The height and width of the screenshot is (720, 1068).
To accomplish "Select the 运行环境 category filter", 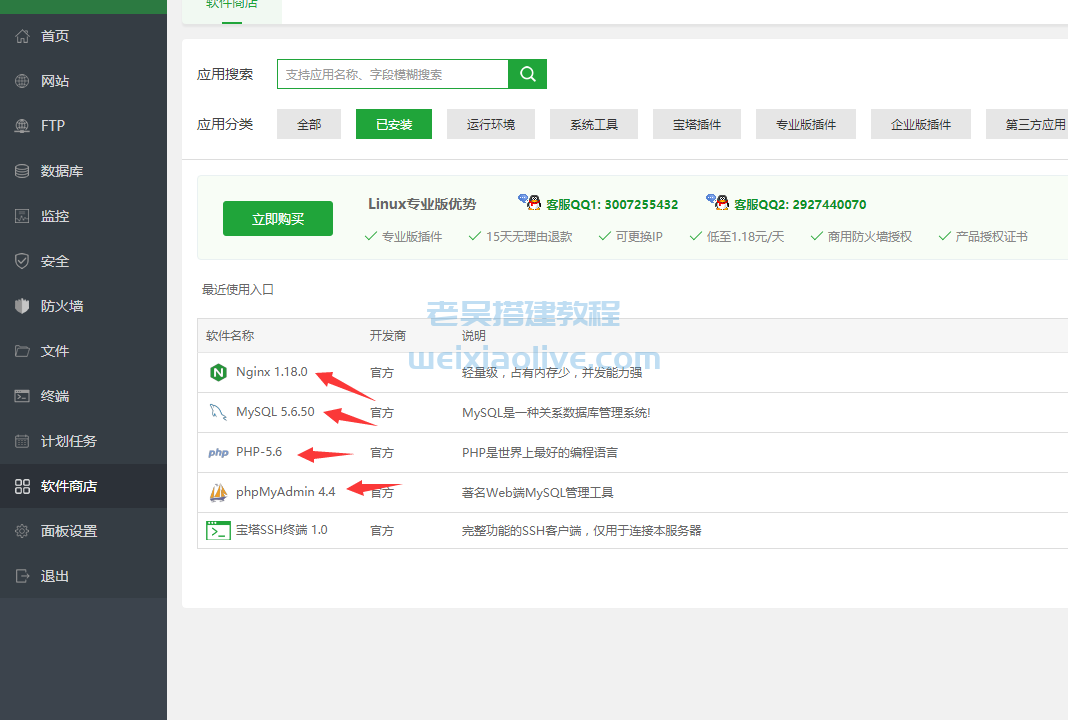I will [x=491, y=123].
